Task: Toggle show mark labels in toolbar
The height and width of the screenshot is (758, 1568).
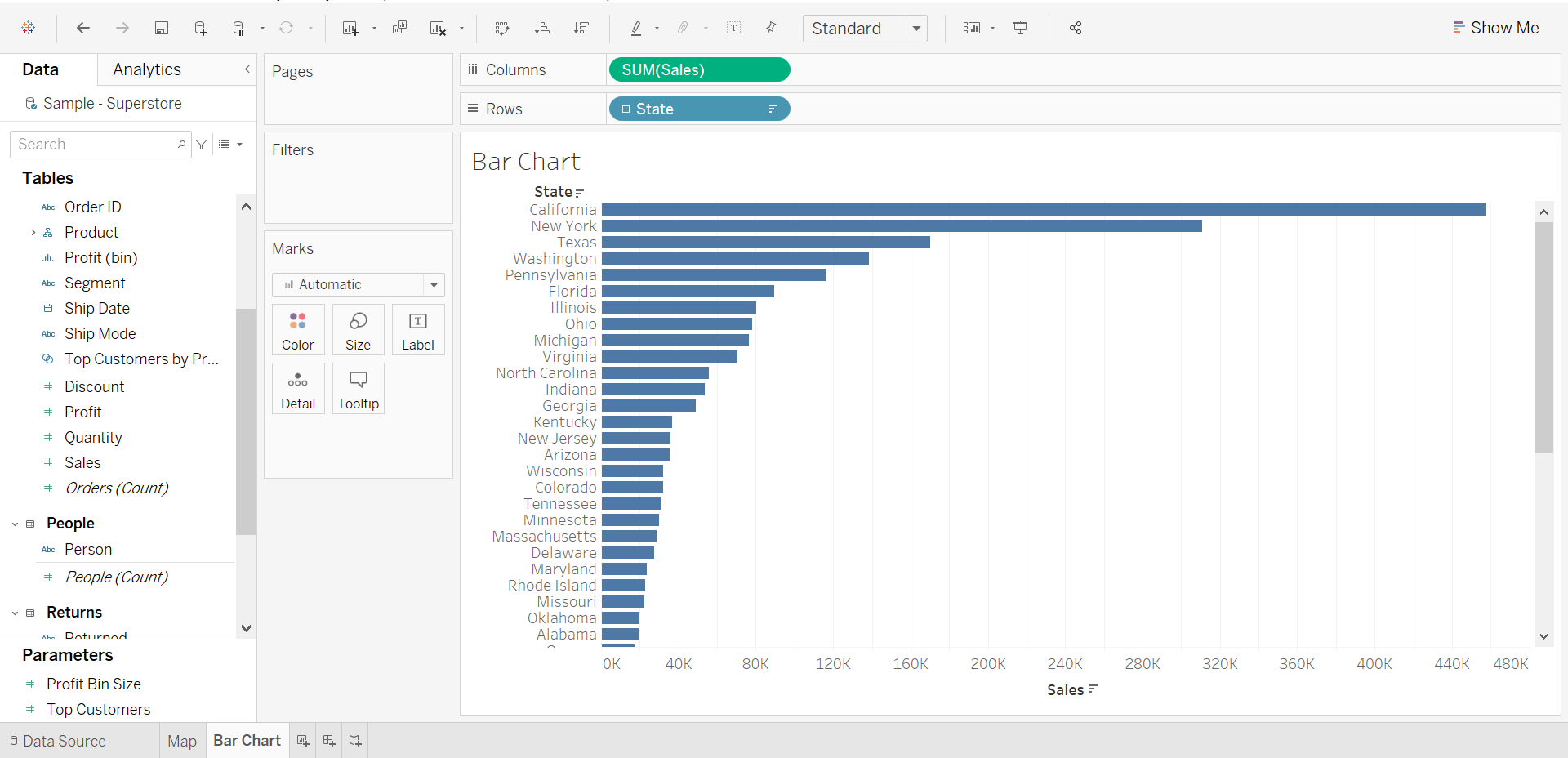Action: point(734,28)
